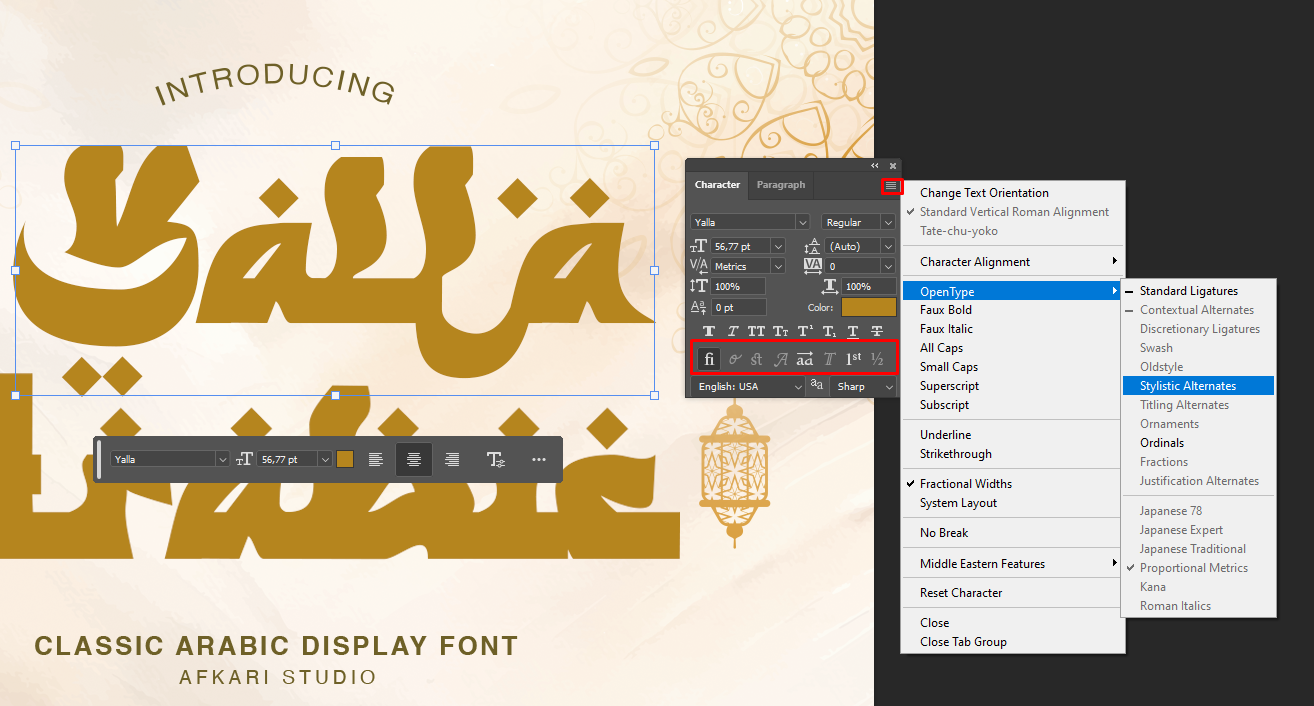Click baseline shift icon in Character panel
Image resolution: width=1314 pixels, height=706 pixels.
coord(698,307)
